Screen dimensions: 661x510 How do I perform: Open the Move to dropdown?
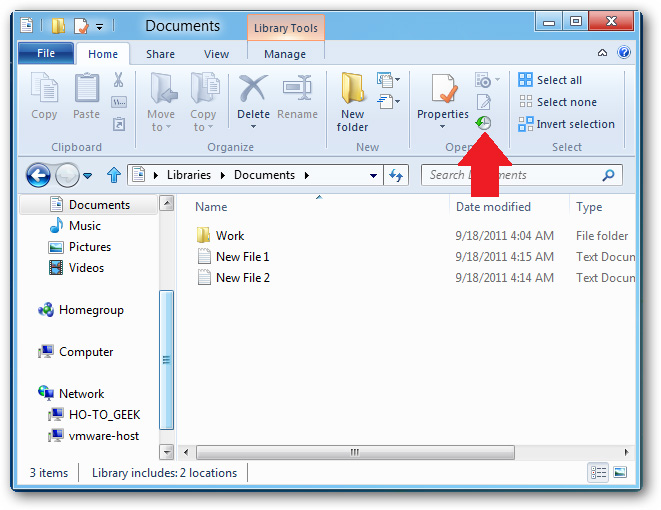point(168,127)
